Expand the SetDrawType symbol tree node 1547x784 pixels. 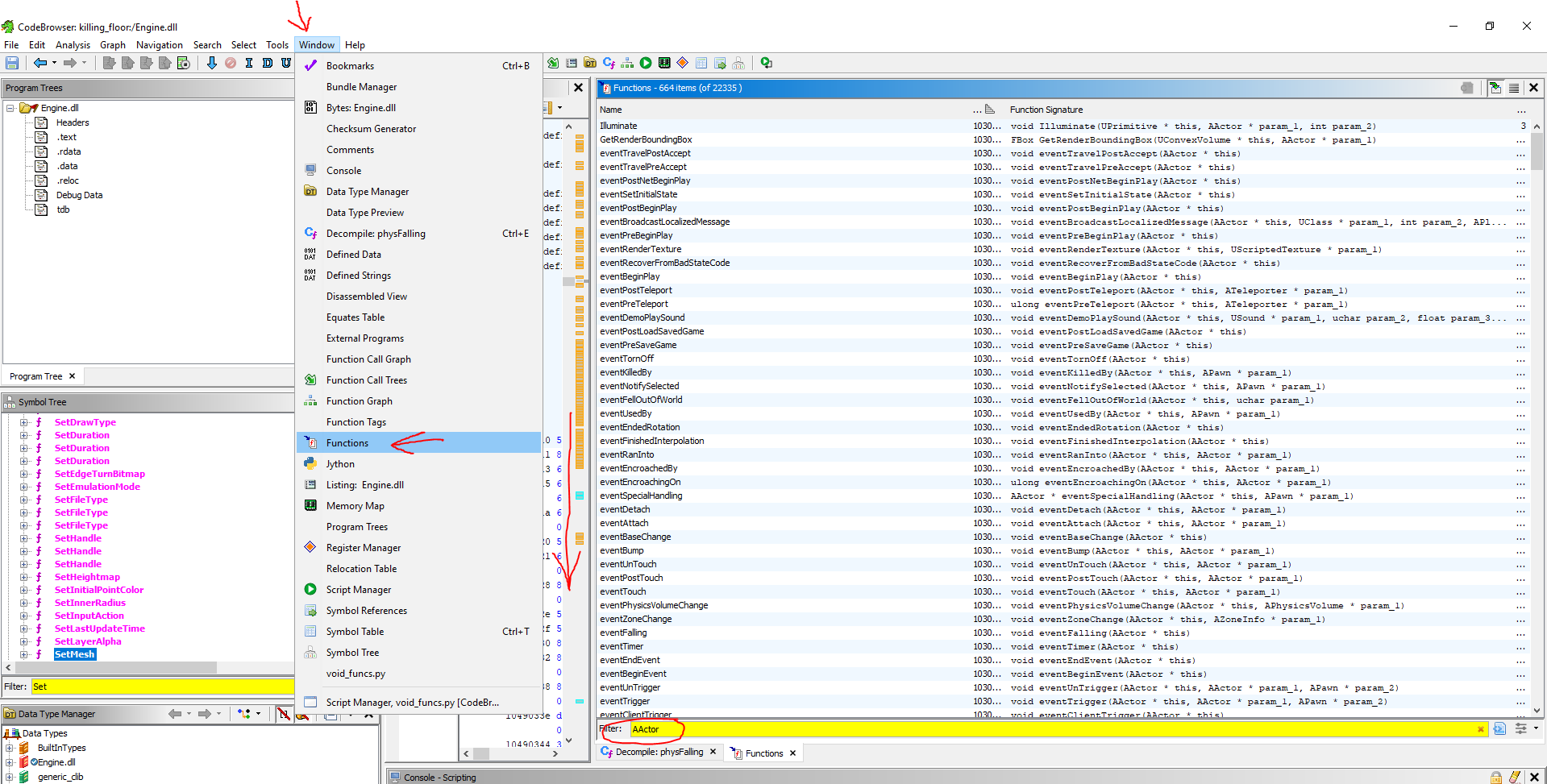[24, 422]
